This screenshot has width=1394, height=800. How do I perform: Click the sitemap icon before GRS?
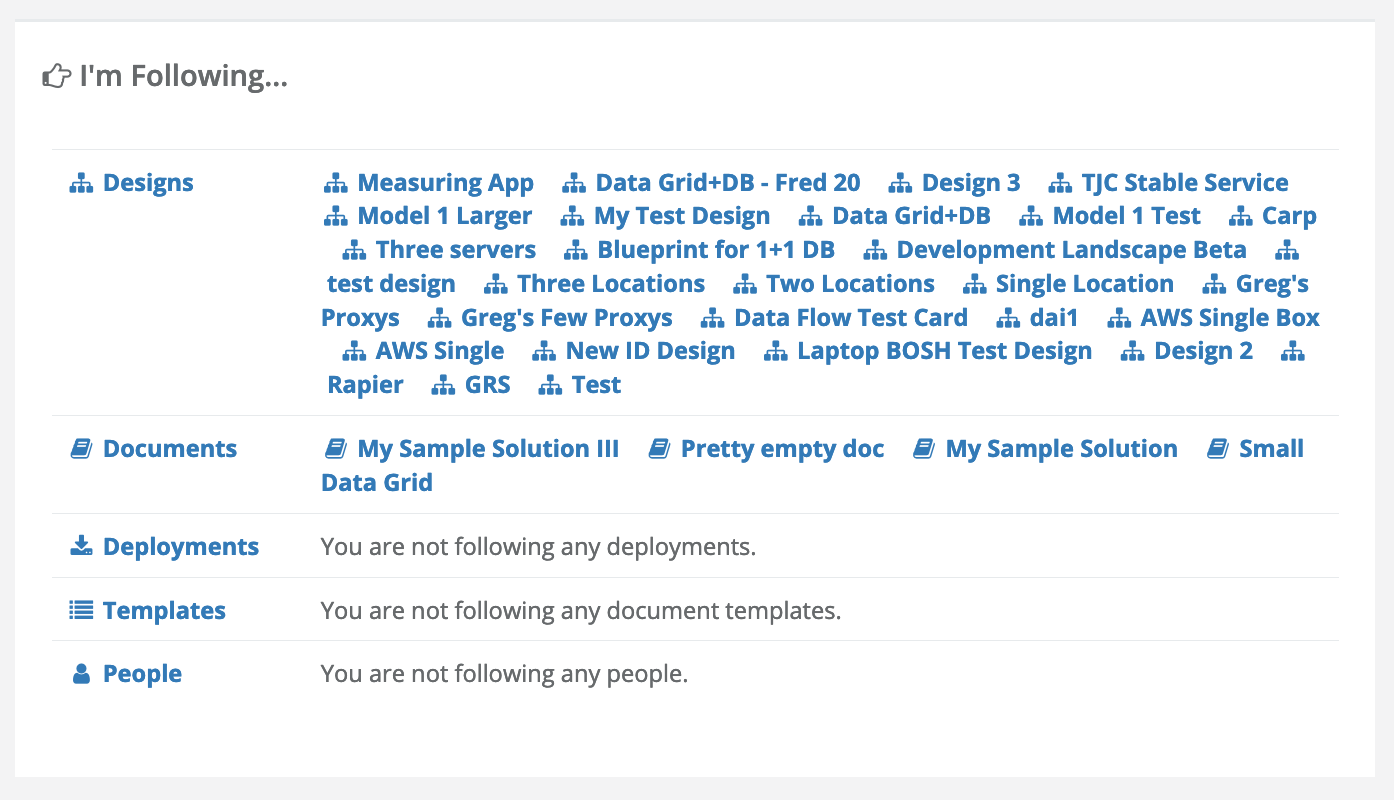(443, 386)
